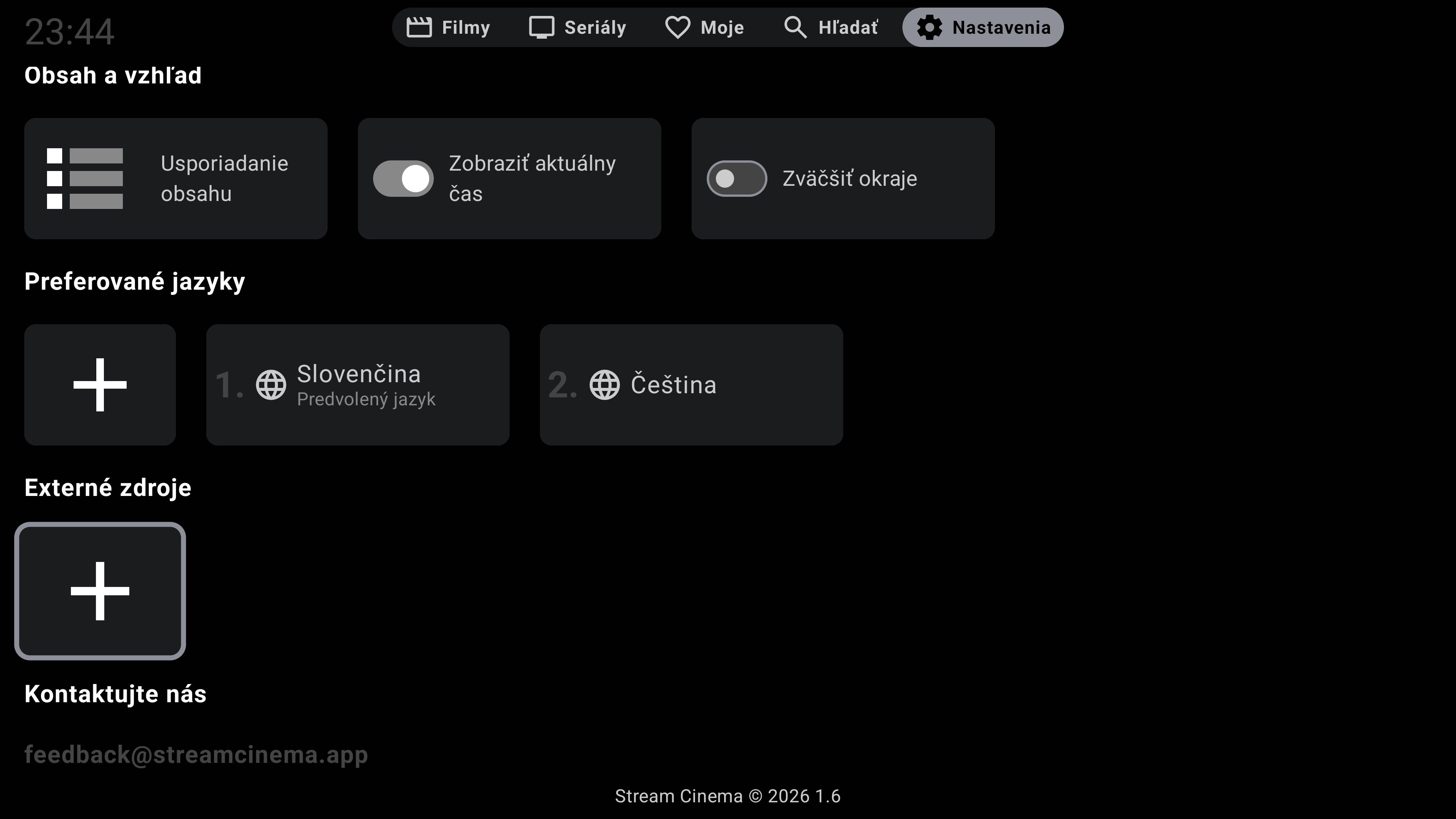This screenshot has width=1456, height=819.
Task: Switch to the Seriály tab
Action: point(595,27)
